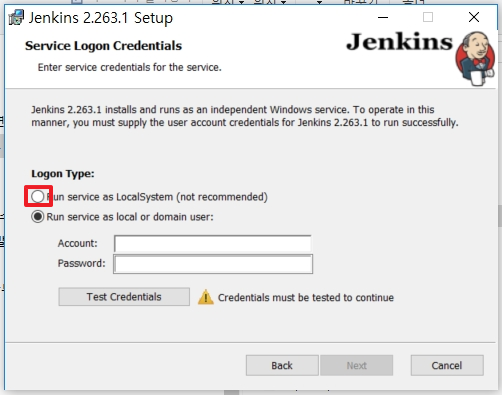Image resolution: width=502 pixels, height=395 pixels.
Task: Click 'Enter service credentials for the service.' text
Action: (x=130, y=67)
